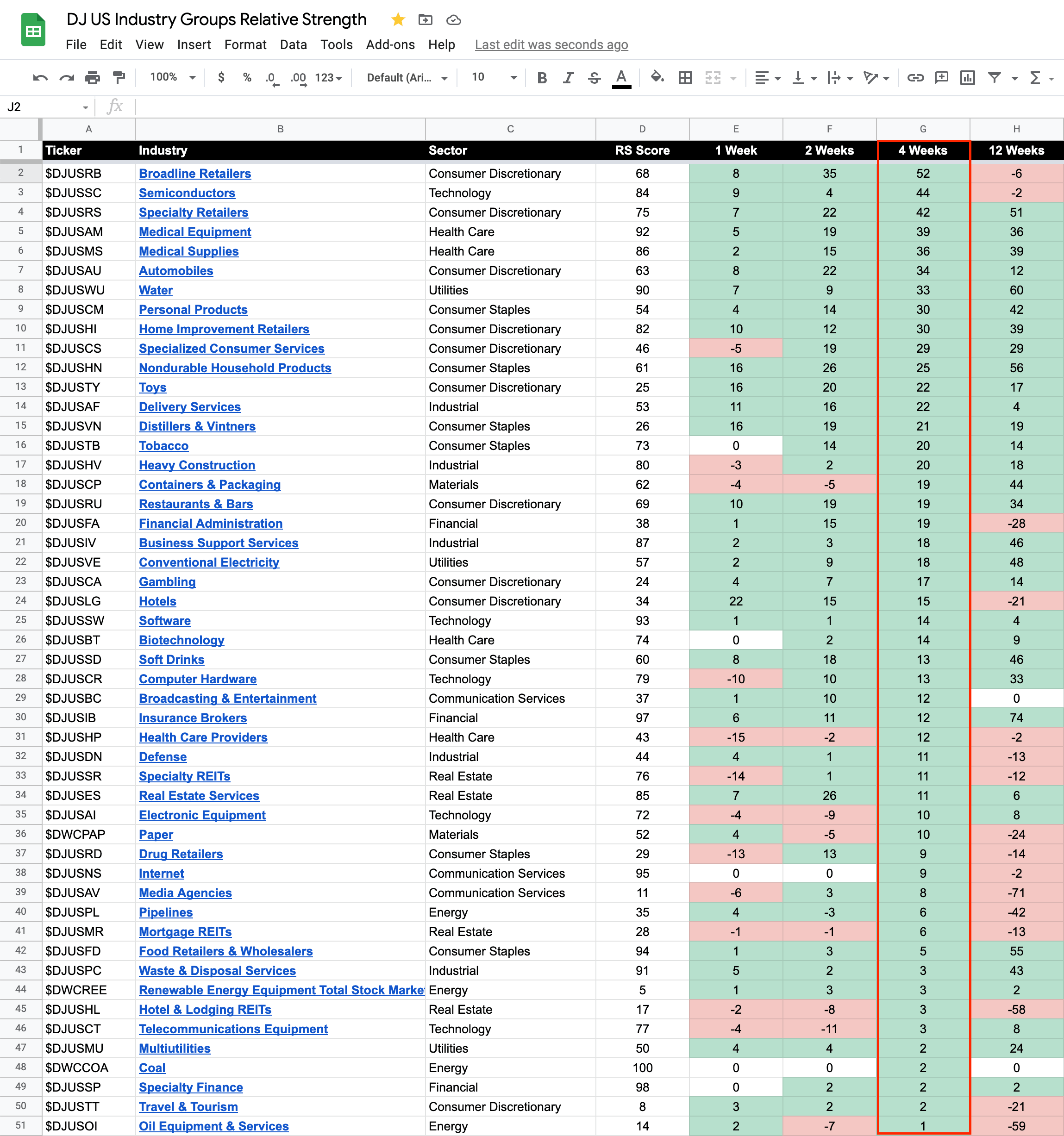
Task: Toggle strikethrough formatting
Action: tap(595, 78)
